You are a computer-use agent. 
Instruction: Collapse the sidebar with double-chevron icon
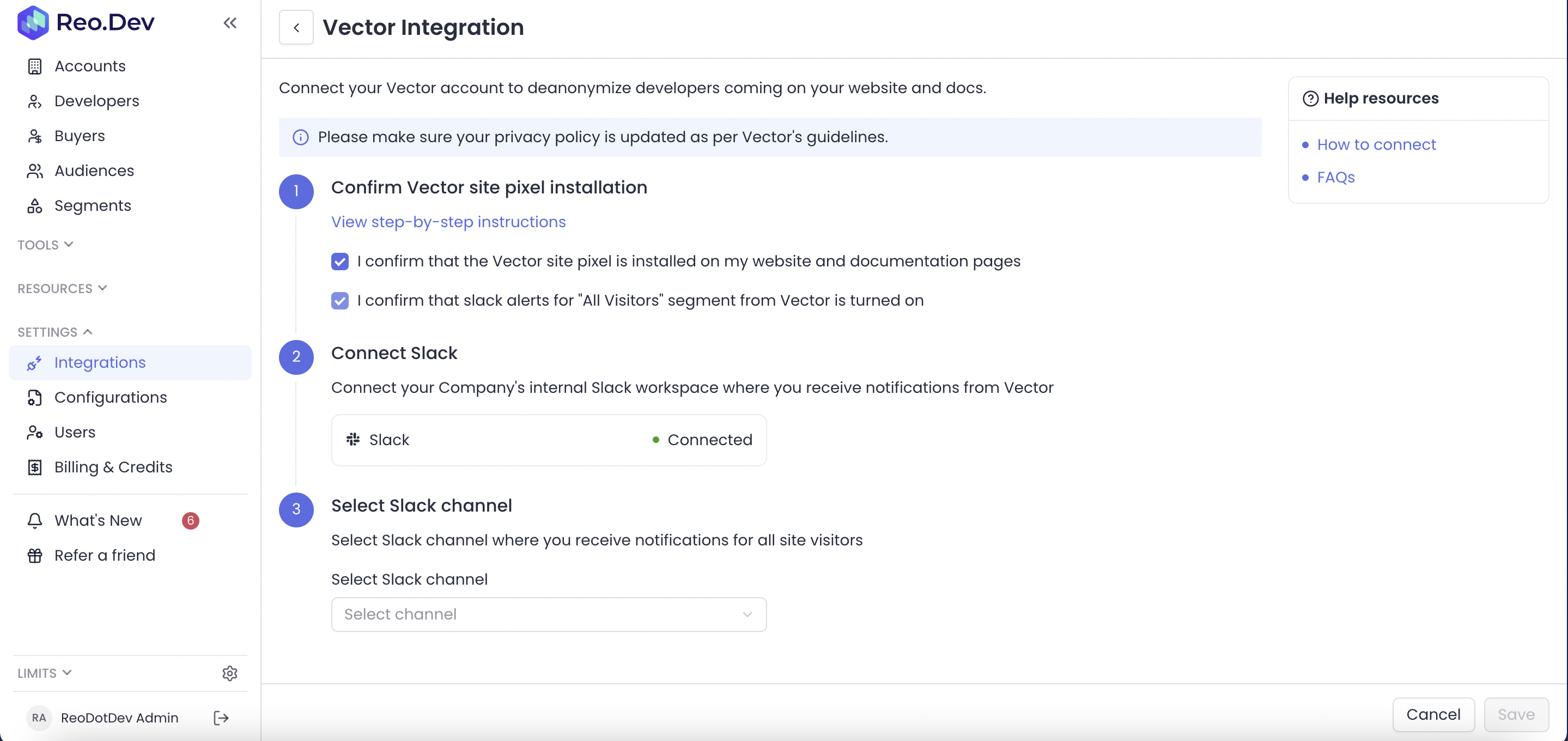click(x=229, y=23)
